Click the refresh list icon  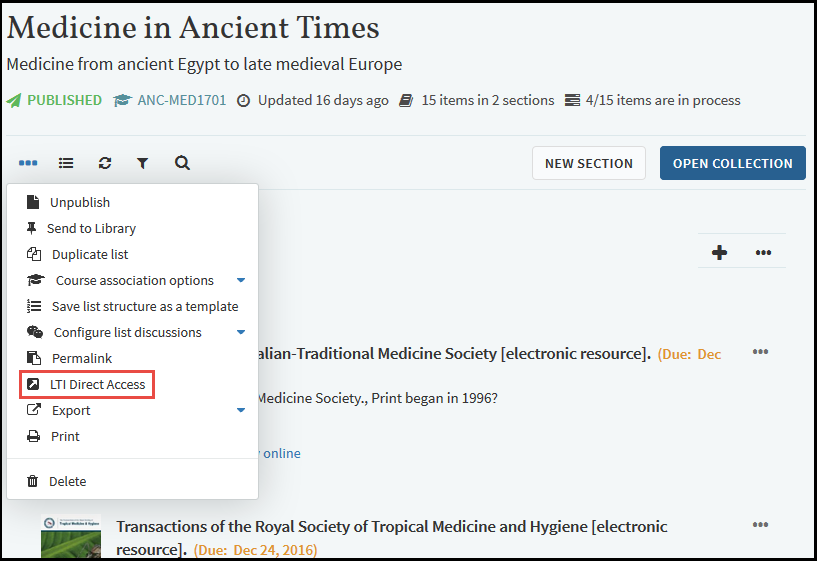coord(105,163)
